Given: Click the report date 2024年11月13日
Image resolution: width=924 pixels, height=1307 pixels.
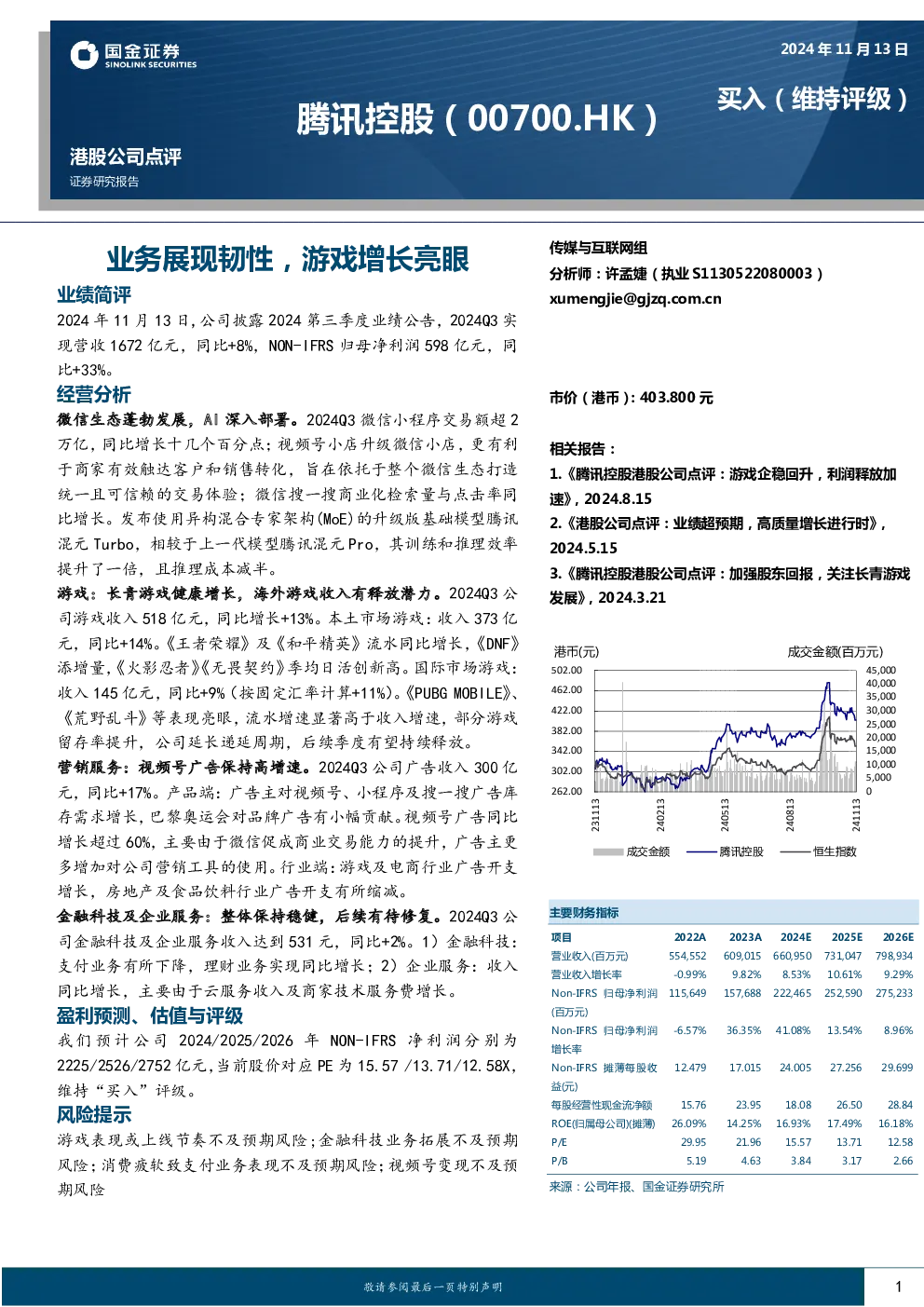Looking at the screenshot, I should coord(844,49).
